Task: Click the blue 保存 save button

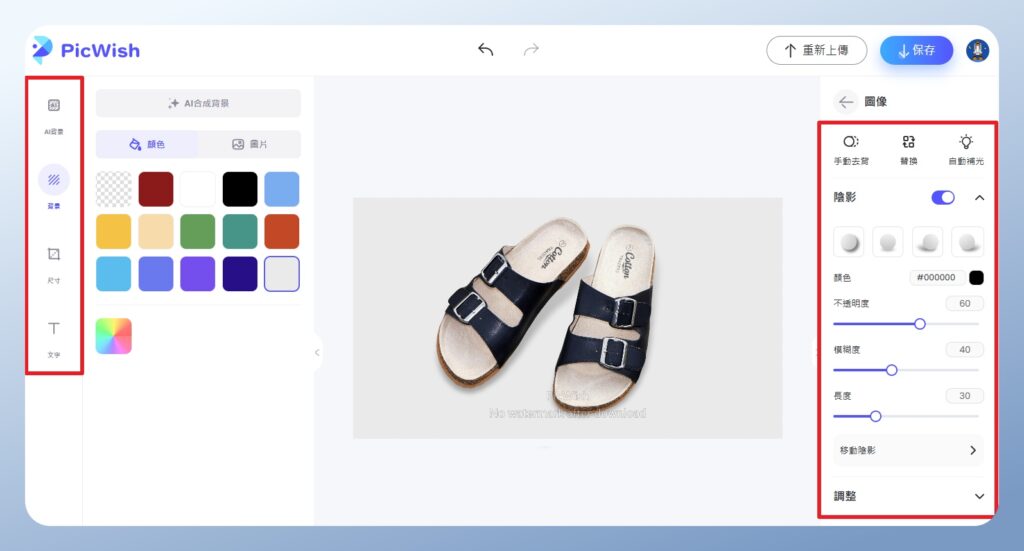Action: tap(916, 50)
